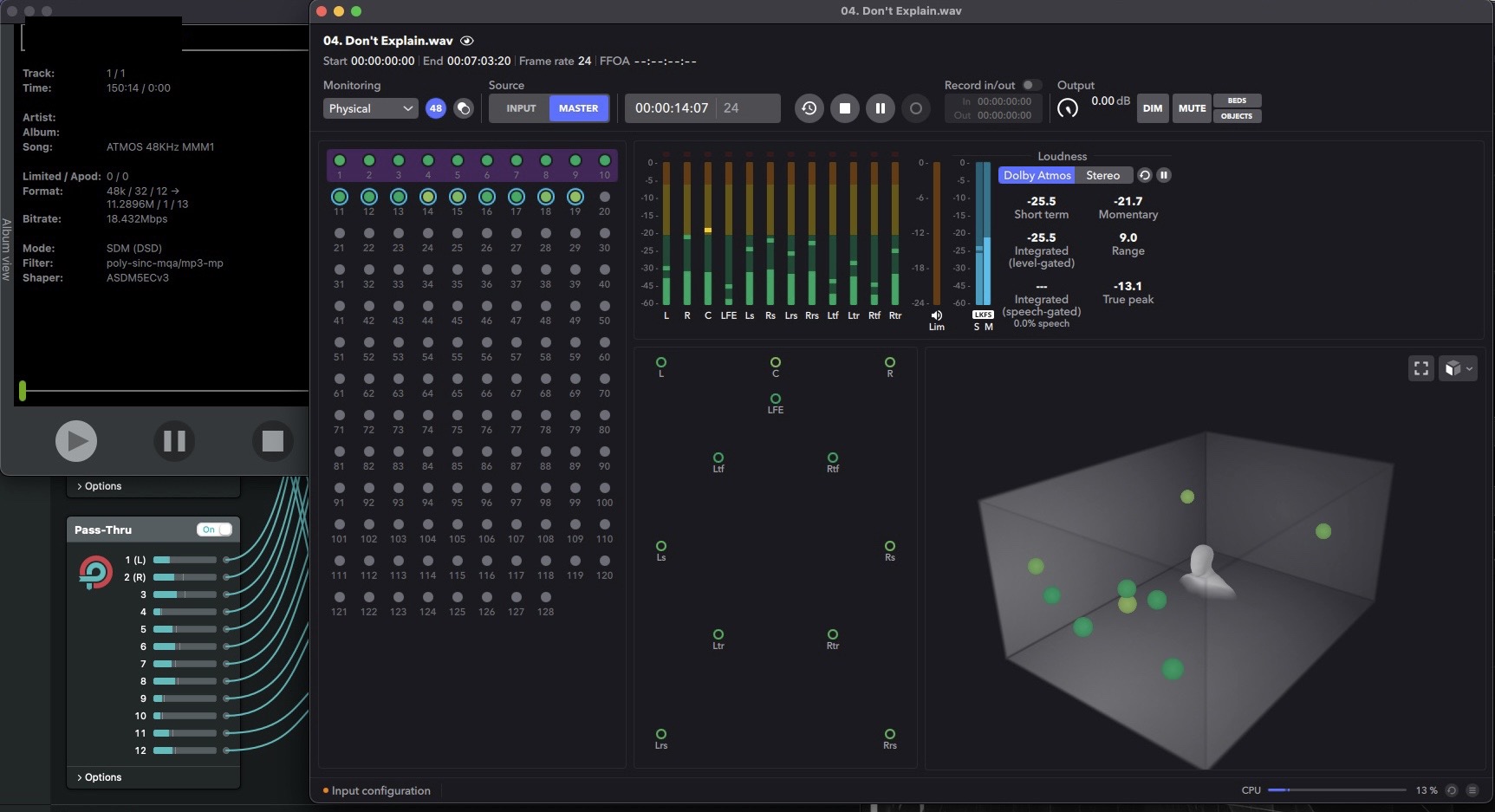Toggle the eye icon beside the file name
The image size is (1495, 812).
tap(467, 41)
